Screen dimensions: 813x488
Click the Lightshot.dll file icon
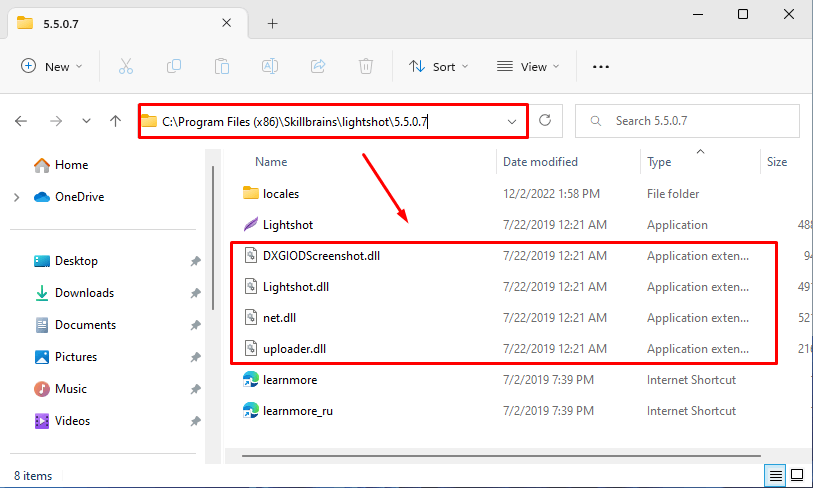tap(250, 286)
